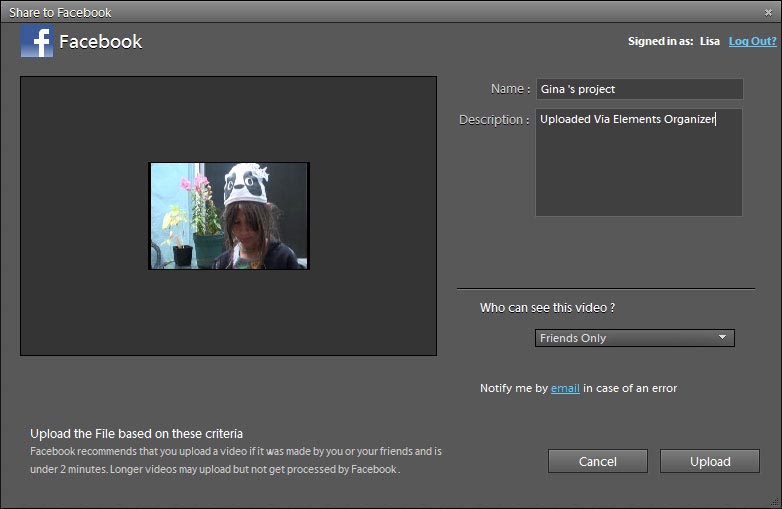
Task: Focus the Description text box
Action: 638,162
